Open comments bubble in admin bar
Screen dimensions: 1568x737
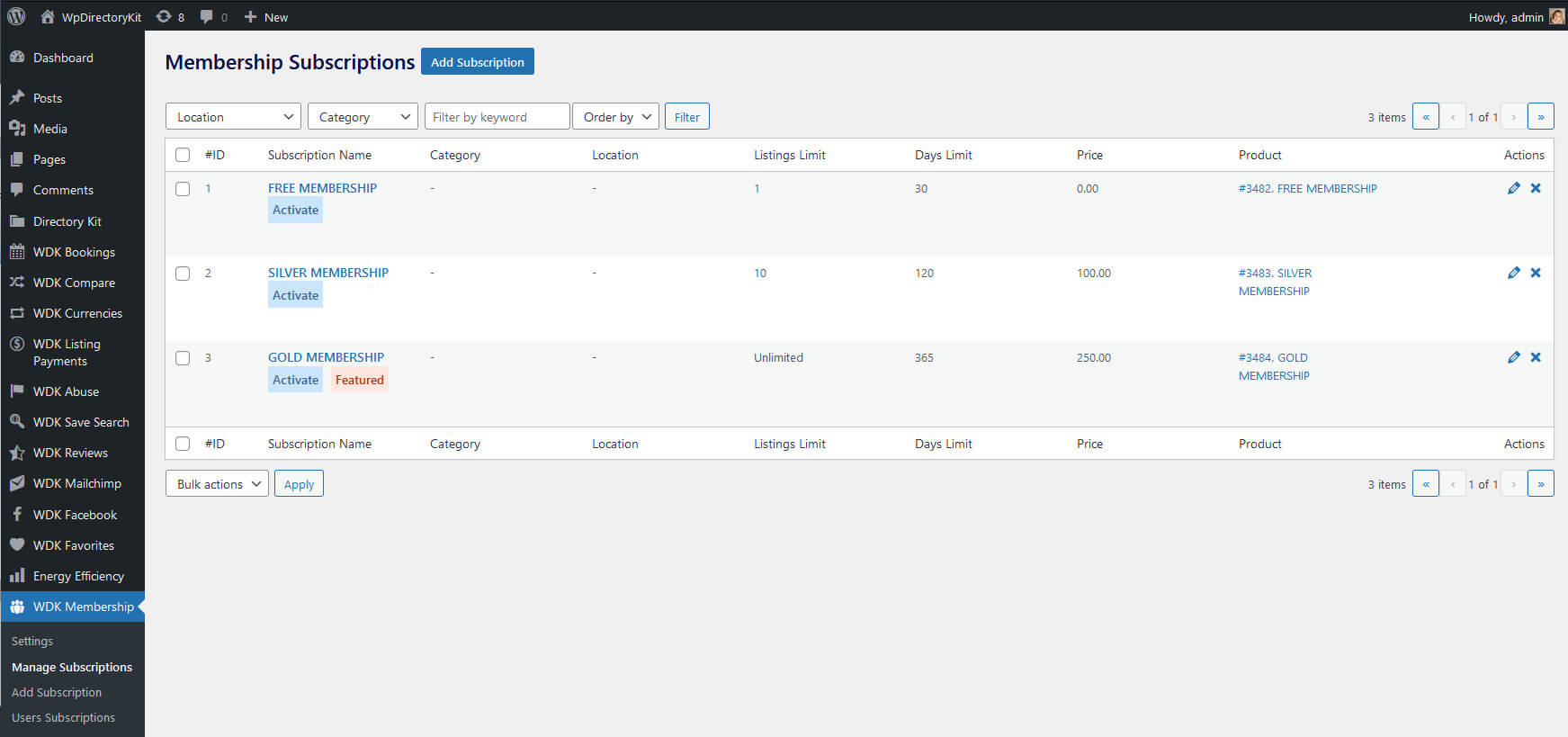pyautogui.click(x=213, y=17)
